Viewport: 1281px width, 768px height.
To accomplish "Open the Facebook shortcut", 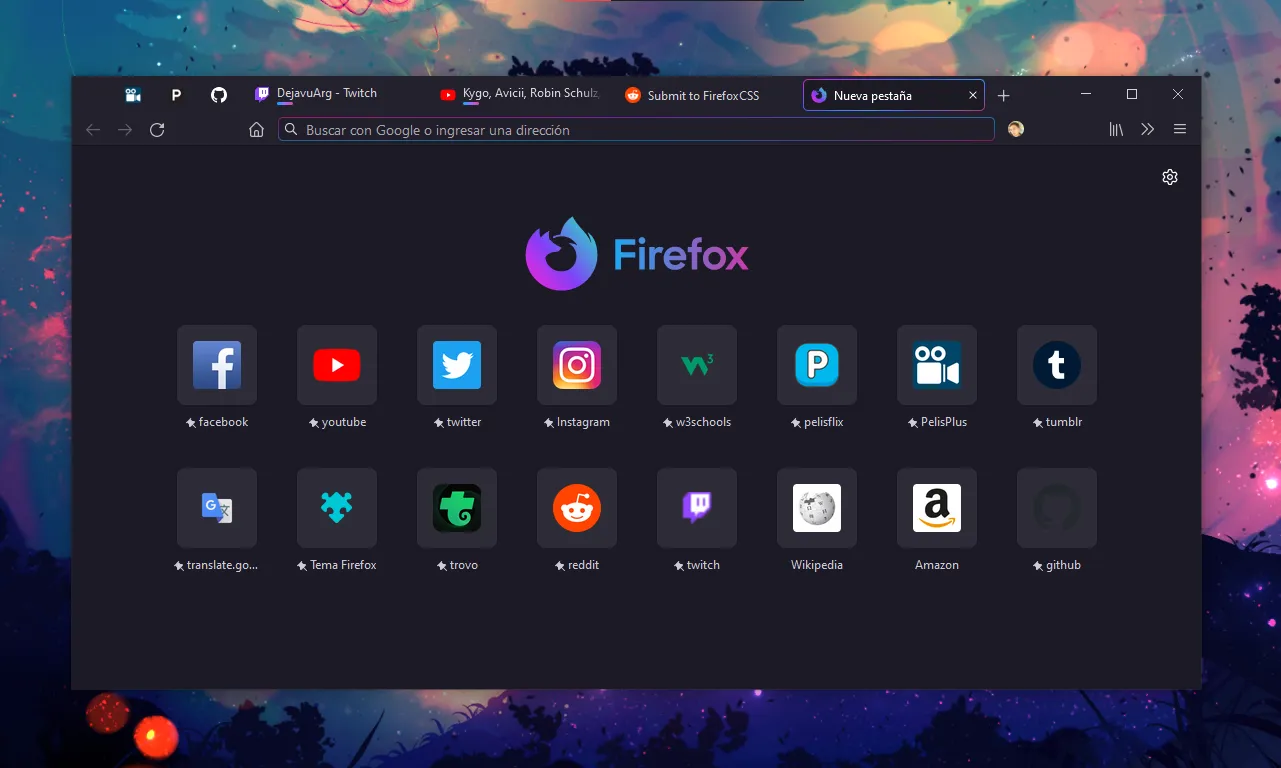I will (217, 365).
